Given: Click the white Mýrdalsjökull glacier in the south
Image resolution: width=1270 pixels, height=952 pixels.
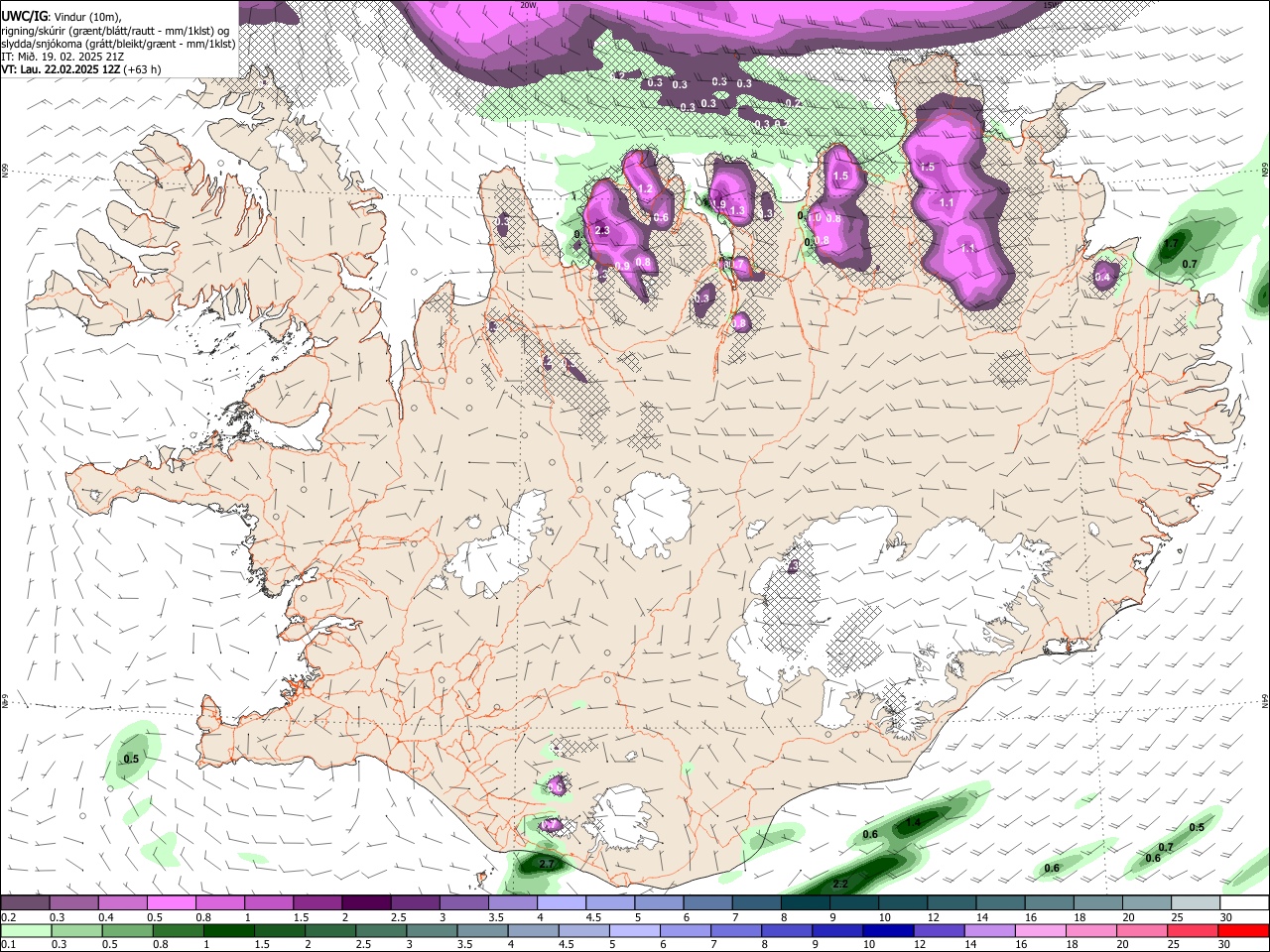Looking at the screenshot, I should 622,818.
